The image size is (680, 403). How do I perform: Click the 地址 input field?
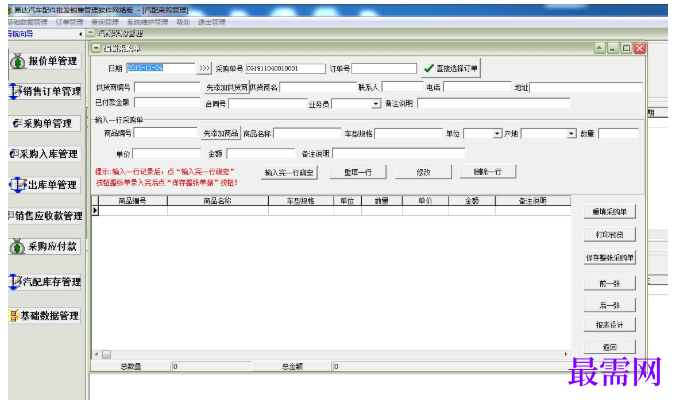click(585, 87)
